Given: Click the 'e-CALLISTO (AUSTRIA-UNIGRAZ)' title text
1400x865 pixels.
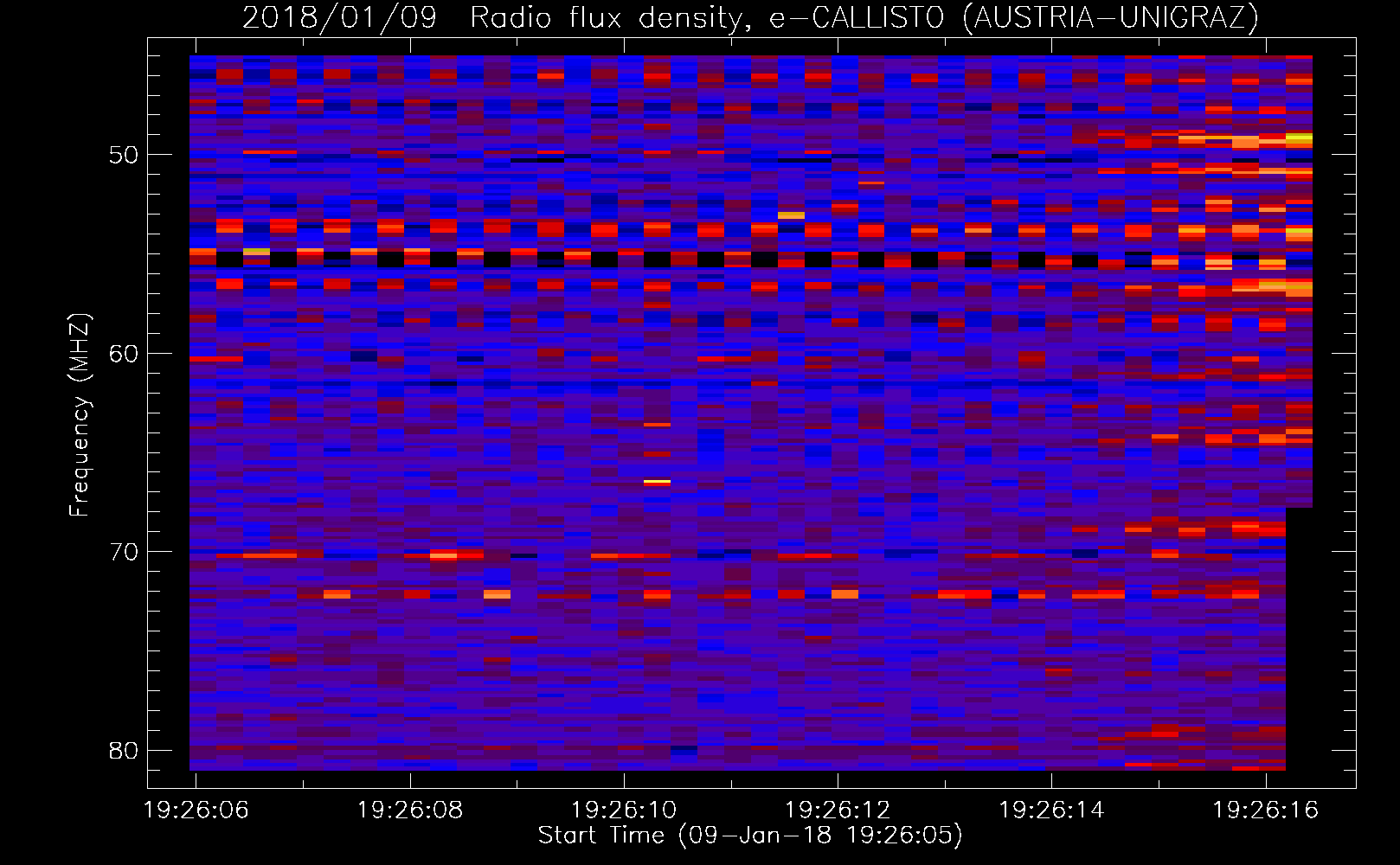Looking at the screenshot, I should (1013, 18).
